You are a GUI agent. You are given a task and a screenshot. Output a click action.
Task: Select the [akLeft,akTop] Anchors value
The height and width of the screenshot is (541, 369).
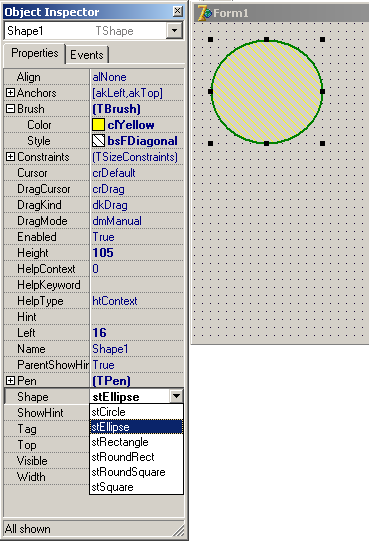pos(127,93)
